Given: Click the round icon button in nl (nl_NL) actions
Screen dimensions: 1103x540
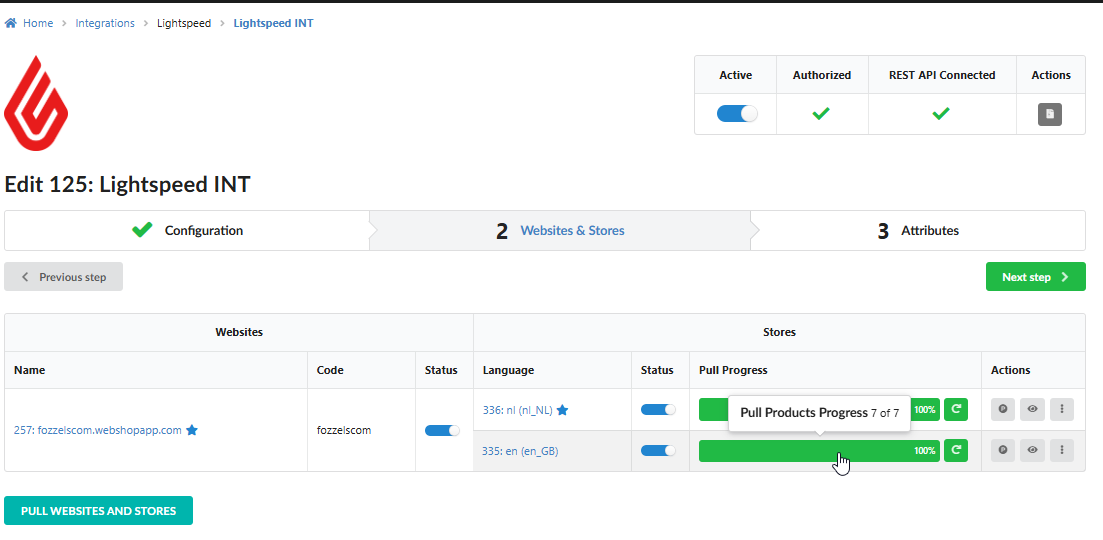Looking at the screenshot, I should pyautogui.click(x=1003, y=409).
